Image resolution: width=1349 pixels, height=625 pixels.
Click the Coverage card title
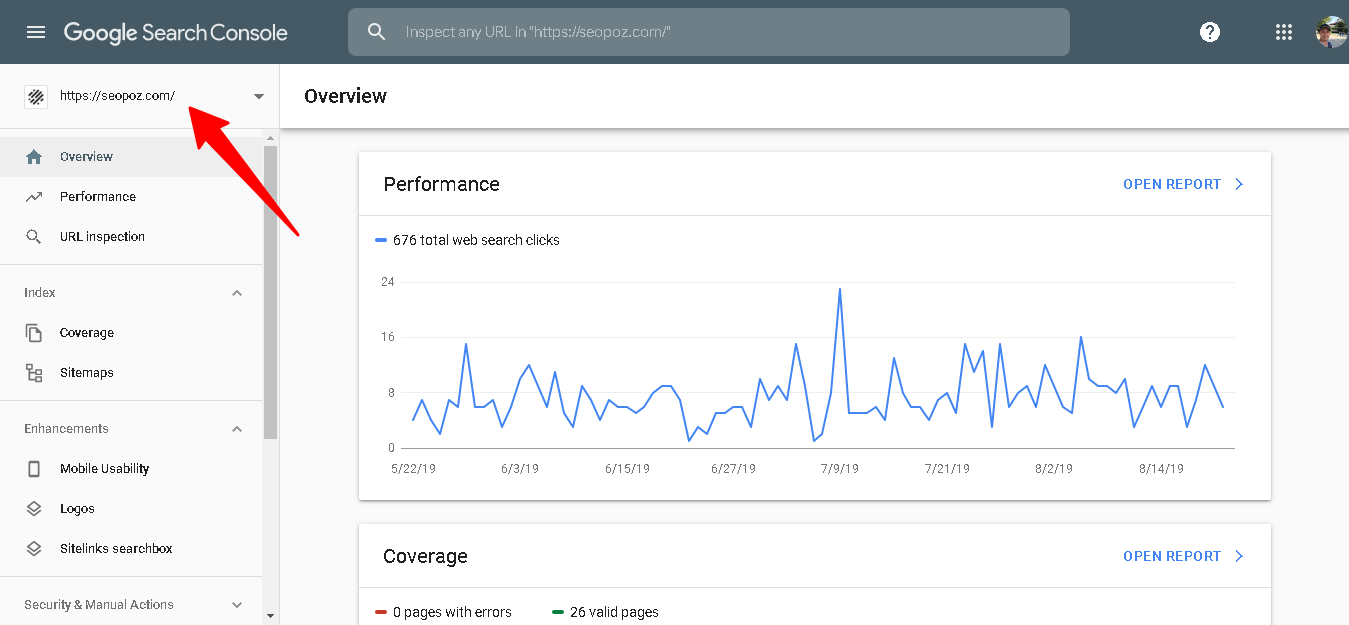(425, 556)
